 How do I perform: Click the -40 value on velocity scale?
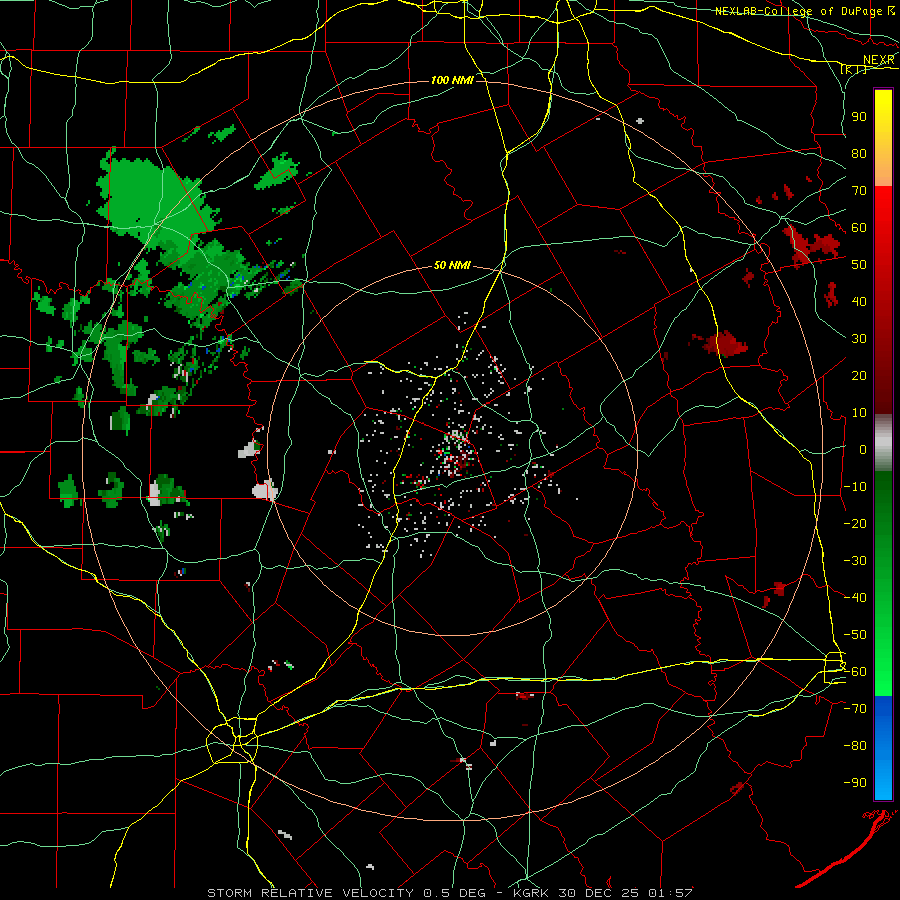(x=855, y=598)
